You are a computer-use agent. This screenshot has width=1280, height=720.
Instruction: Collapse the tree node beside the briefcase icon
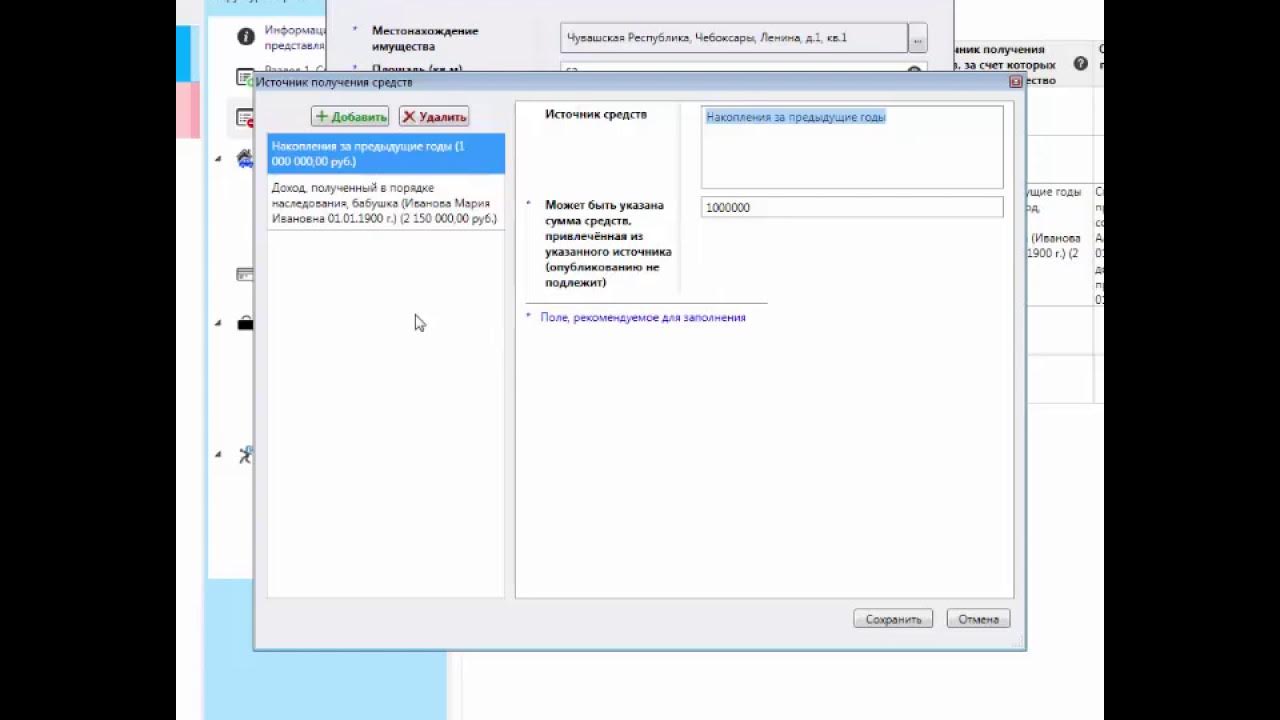pos(218,323)
